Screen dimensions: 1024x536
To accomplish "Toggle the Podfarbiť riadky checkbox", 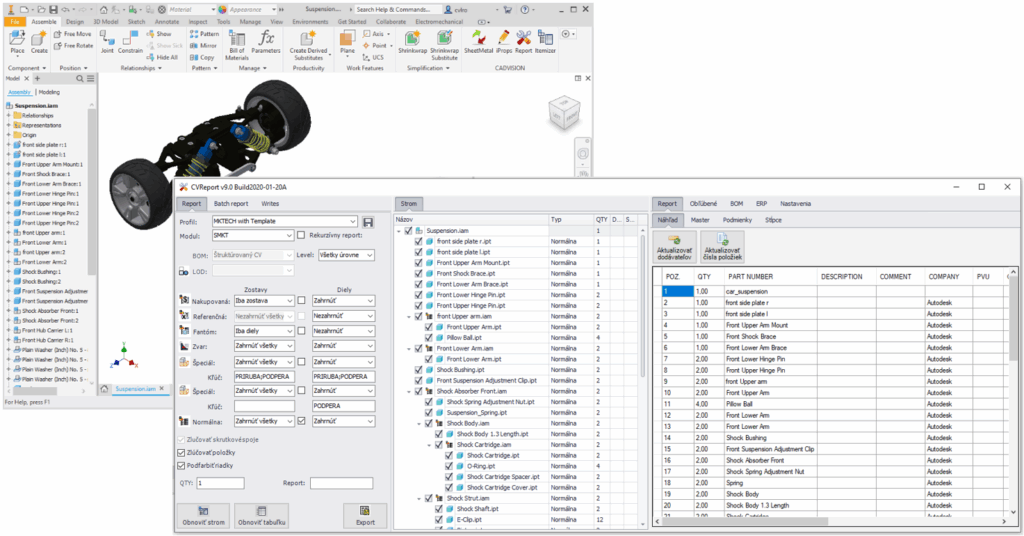I will pos(182,465).
